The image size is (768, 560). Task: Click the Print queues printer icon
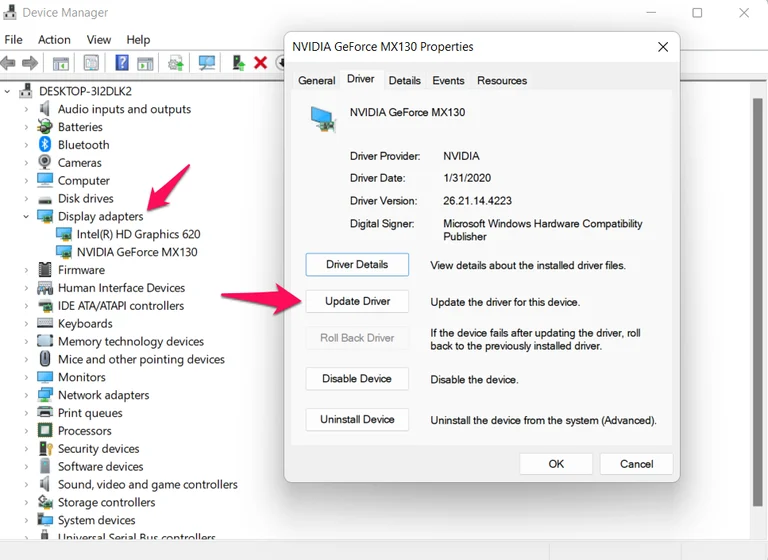(x=45, y=413)
